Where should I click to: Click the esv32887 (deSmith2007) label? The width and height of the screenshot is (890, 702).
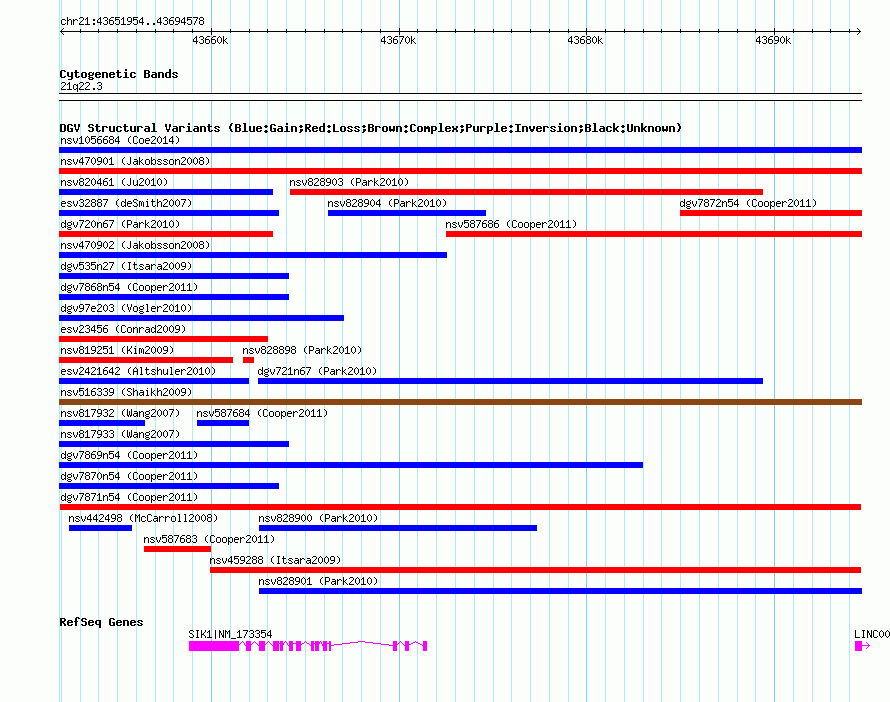126,203
